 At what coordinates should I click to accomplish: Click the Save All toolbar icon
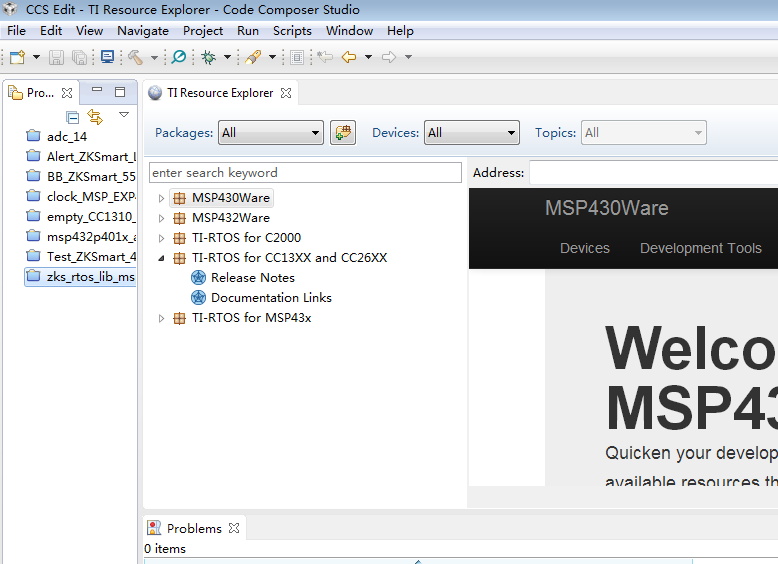pyautogui.click(x=79, y=58)
